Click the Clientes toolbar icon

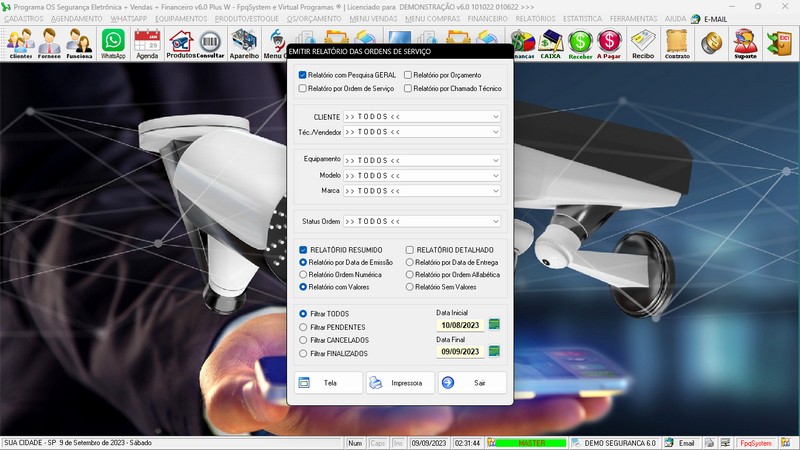click(19, 42)
